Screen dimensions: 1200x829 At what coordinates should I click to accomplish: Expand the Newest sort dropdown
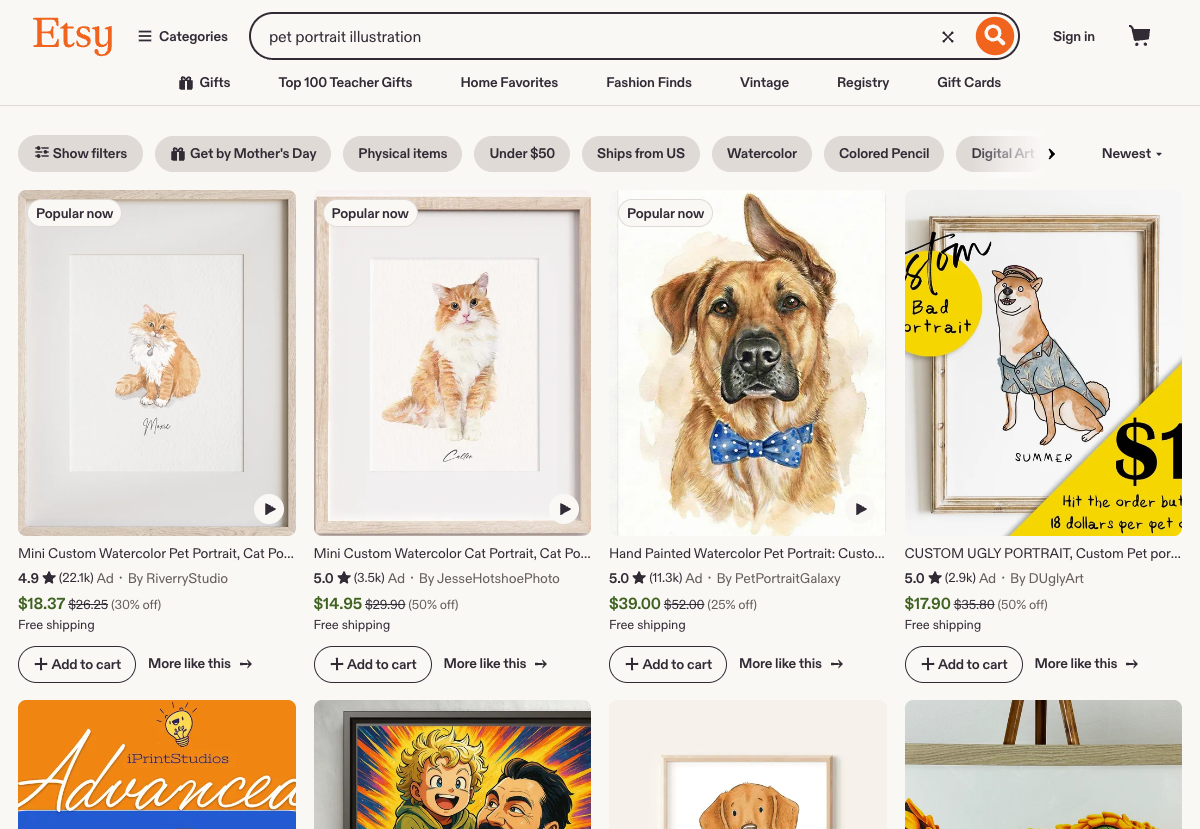click(1131, 154)
